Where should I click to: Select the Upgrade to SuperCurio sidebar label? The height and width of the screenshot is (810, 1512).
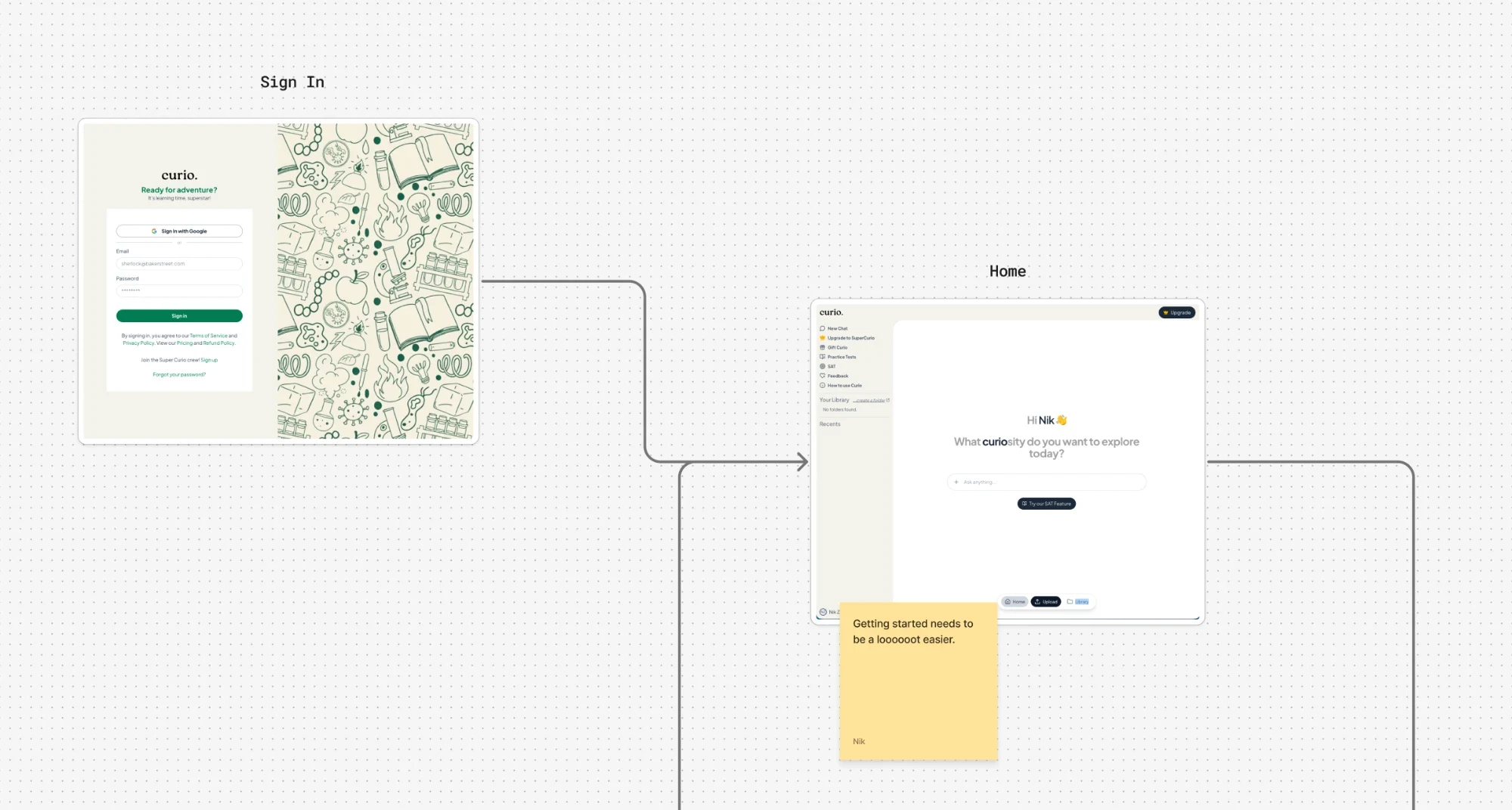(851, 338)
